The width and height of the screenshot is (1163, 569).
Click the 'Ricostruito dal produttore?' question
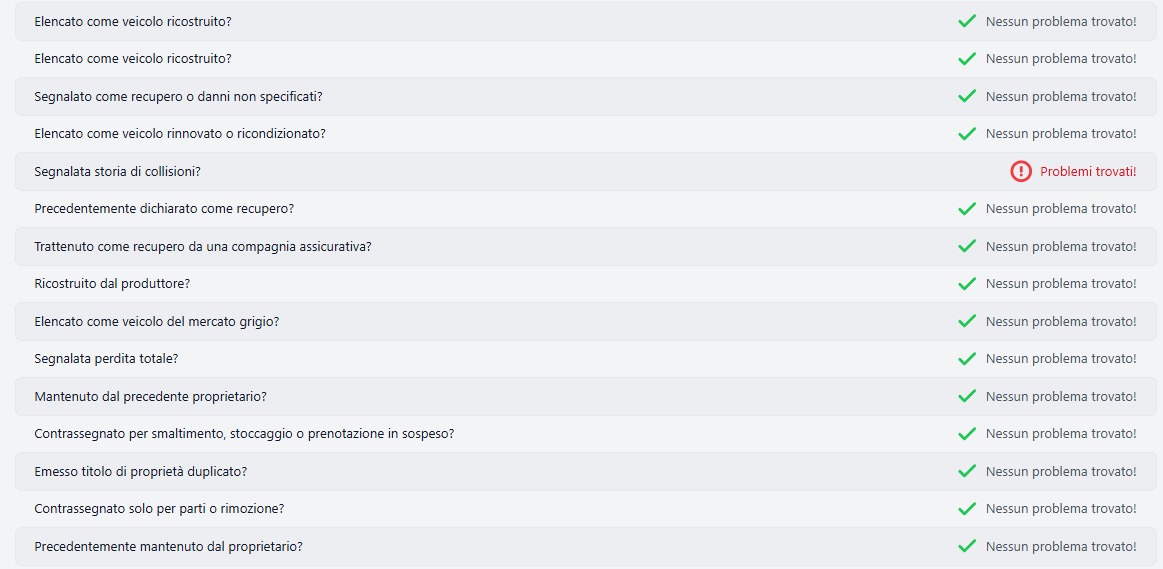pos(112,284)
